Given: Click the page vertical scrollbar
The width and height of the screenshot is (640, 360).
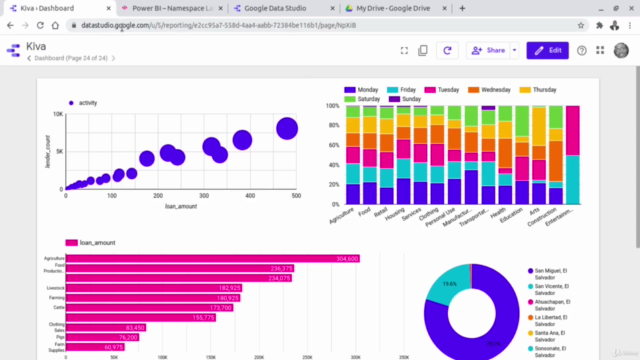Looking at the screenshot, I should coord(638,157).
